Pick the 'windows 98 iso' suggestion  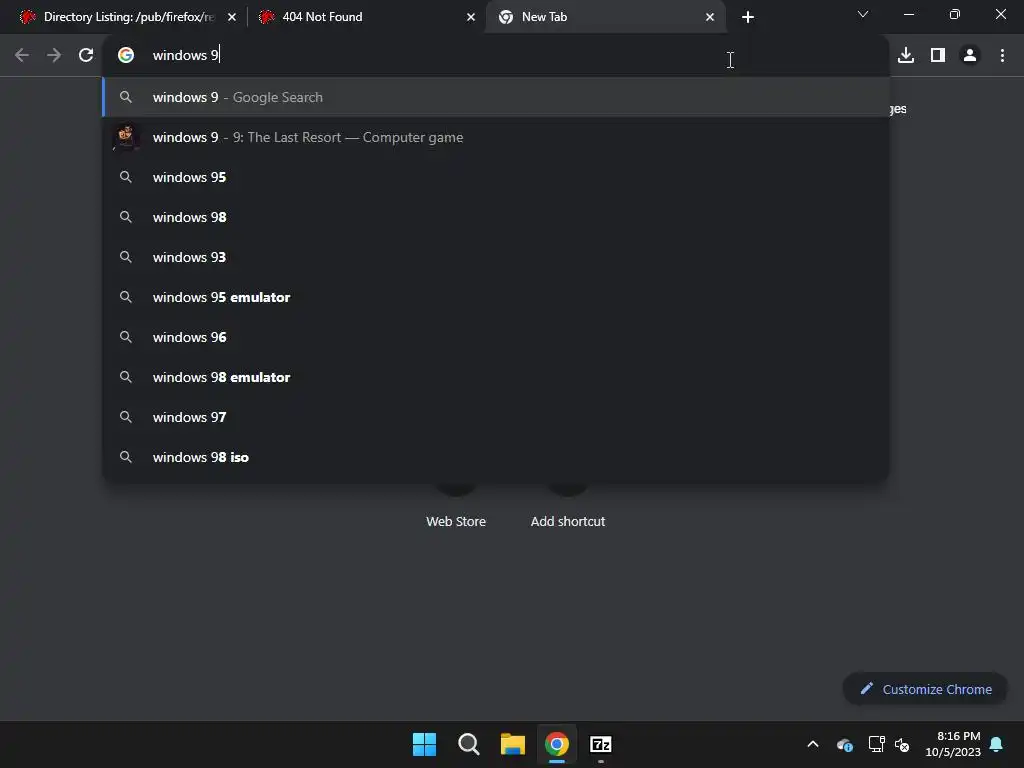pos(496,457)
